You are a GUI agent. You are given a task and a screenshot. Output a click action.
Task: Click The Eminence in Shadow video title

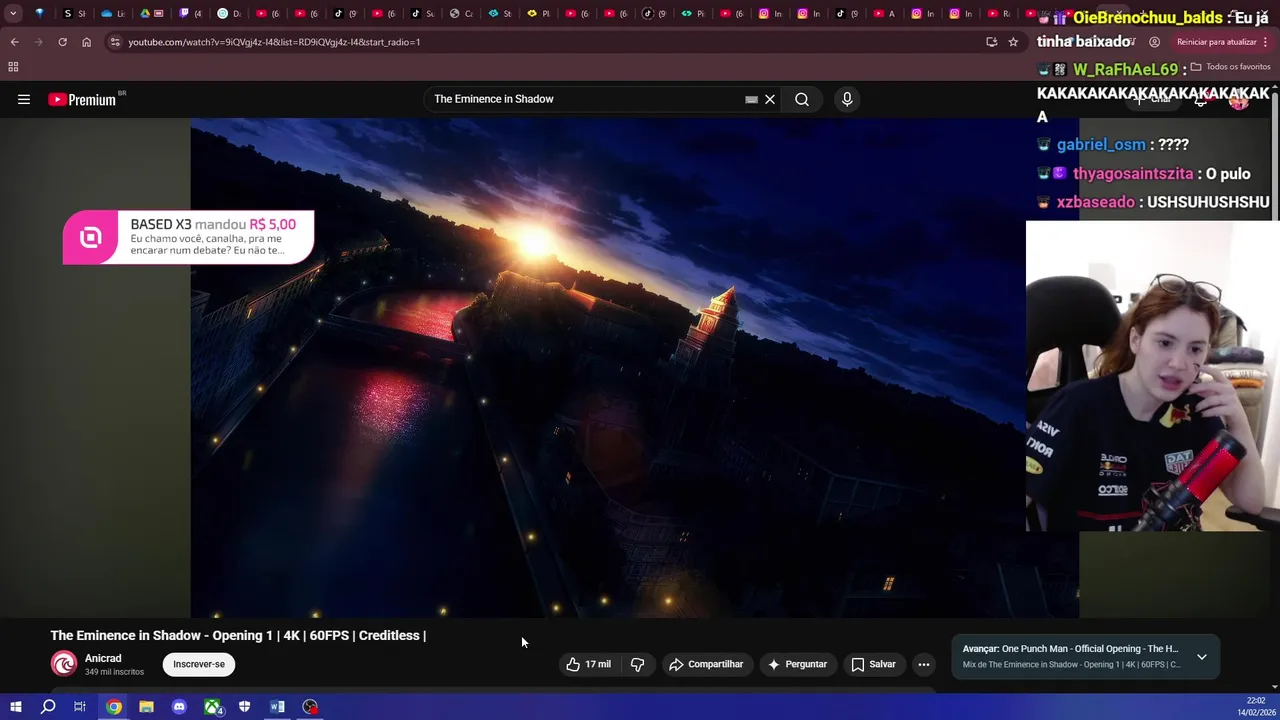(238, 635)
